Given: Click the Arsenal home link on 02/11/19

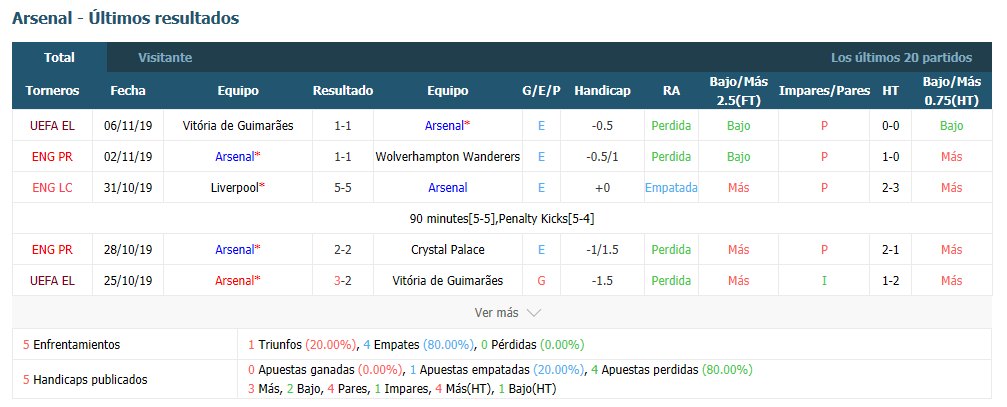Looking at the screenshot, I should [238, 157].
